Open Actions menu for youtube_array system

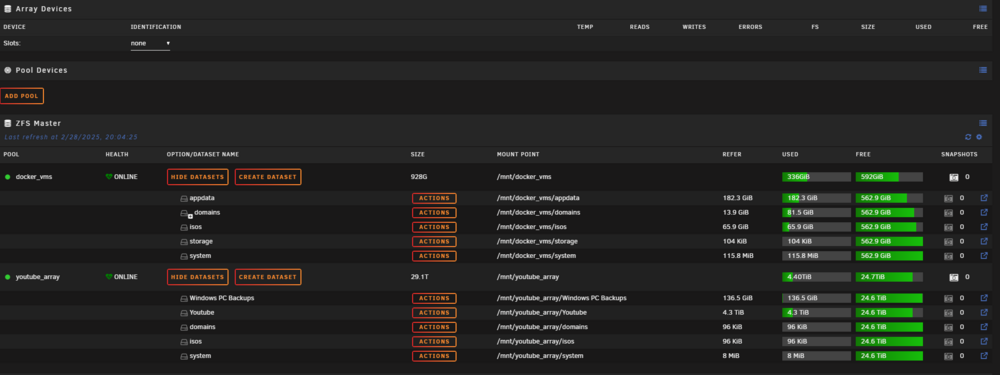point(434,356)
